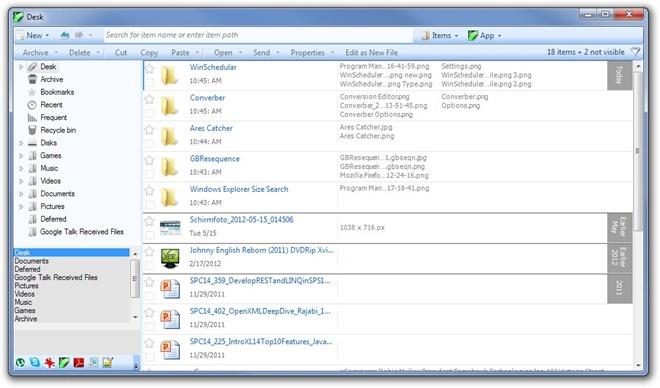Viewport: 660px width, 388px height.
Task: Open the Open toolbar menu
Action: click(227, 53)
